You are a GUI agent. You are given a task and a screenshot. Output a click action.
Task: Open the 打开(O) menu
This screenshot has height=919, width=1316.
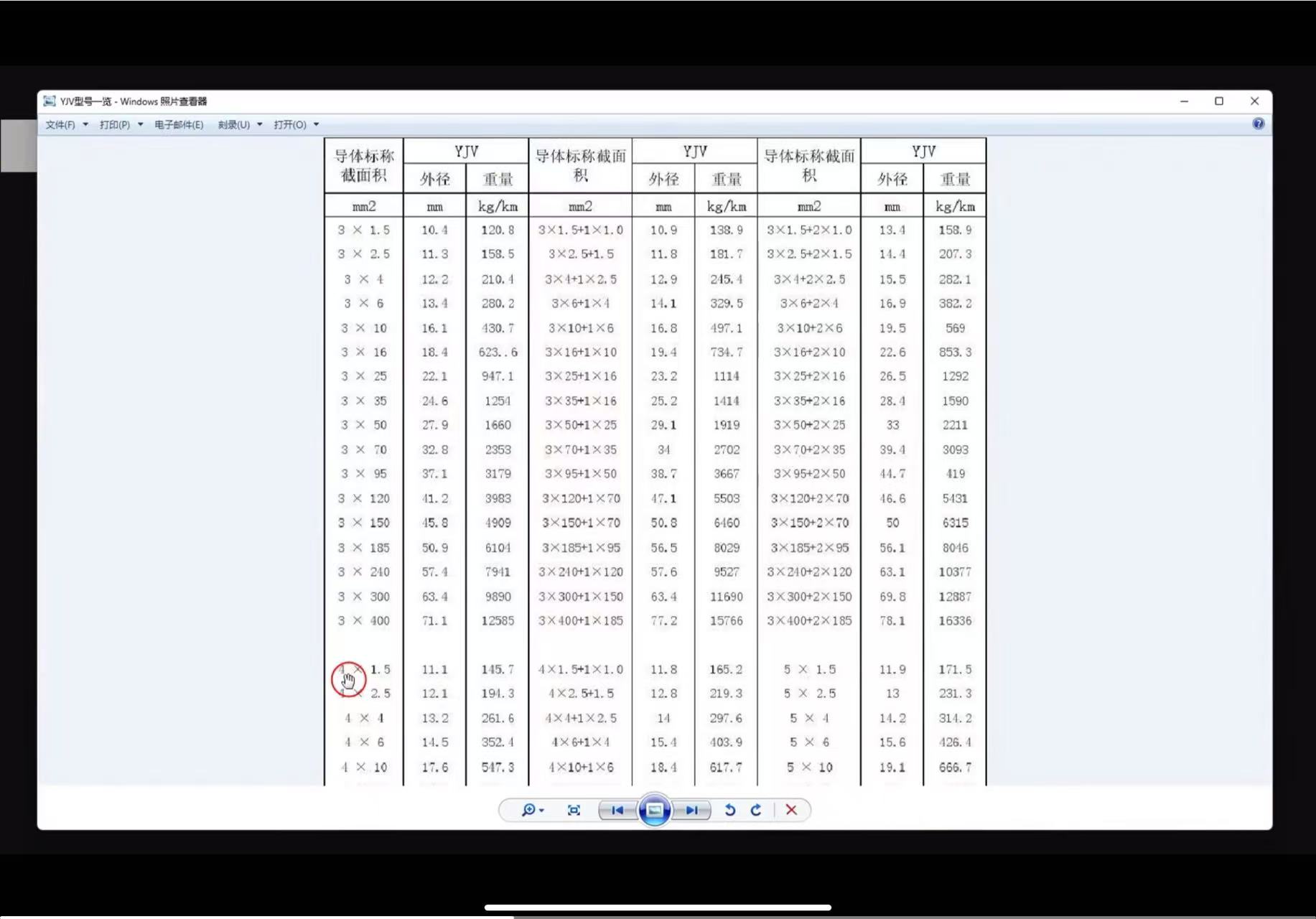(290, 124)
